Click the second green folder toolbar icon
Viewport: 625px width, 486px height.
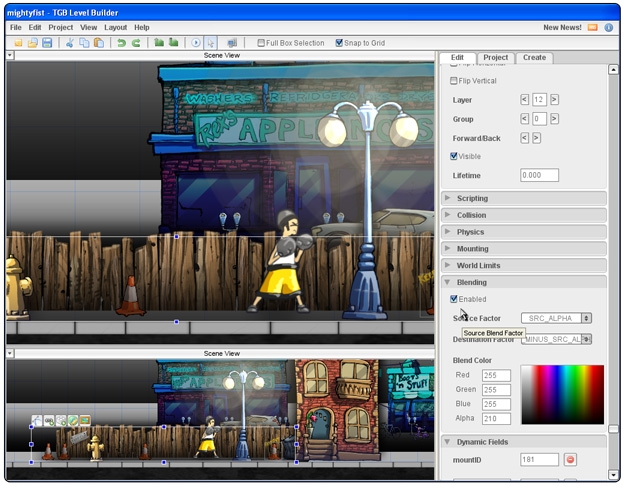(173, 42)
